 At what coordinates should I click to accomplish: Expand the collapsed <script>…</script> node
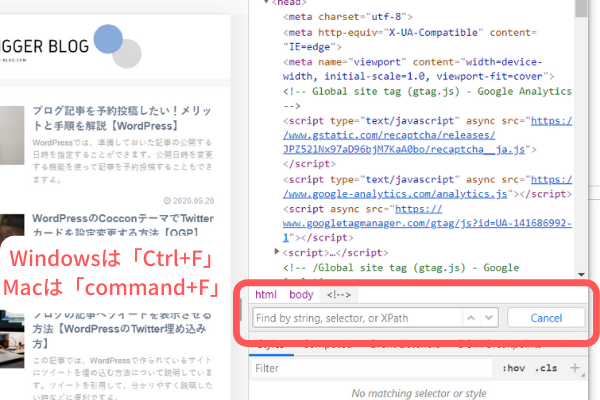(277, 251)
